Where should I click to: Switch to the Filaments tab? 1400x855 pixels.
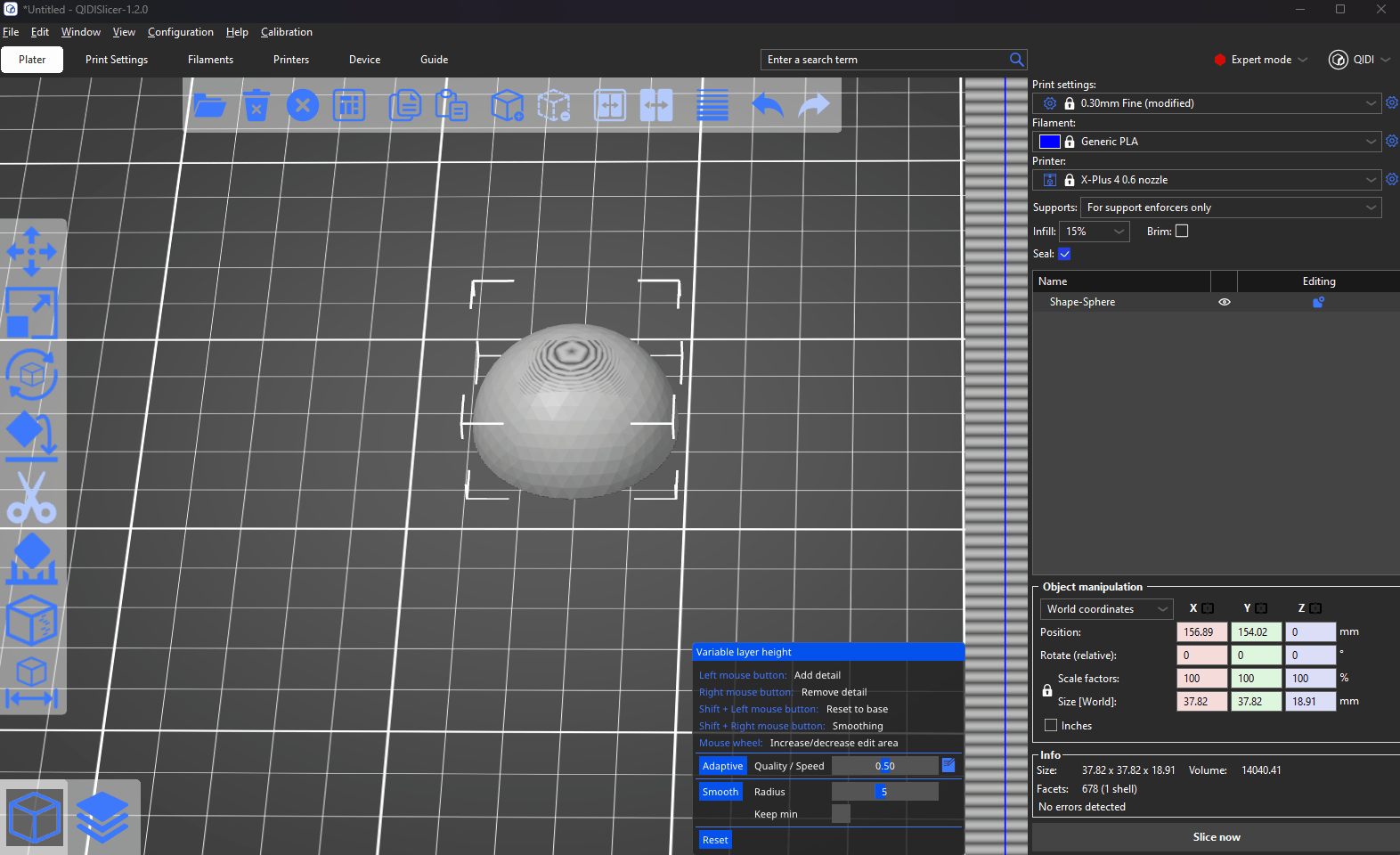click(x=210, y=60)
